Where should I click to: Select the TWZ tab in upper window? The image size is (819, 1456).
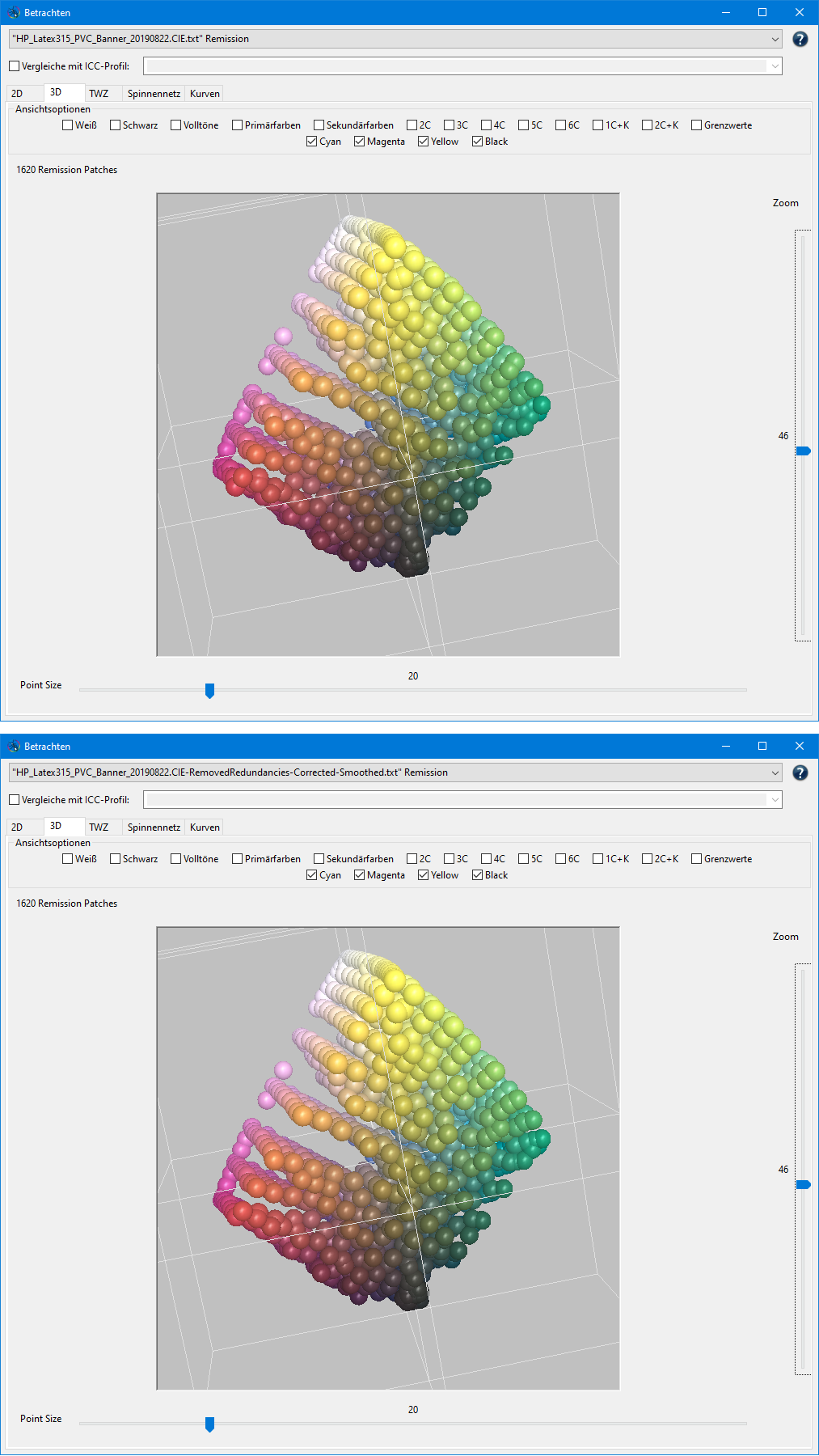pos(99,94)
